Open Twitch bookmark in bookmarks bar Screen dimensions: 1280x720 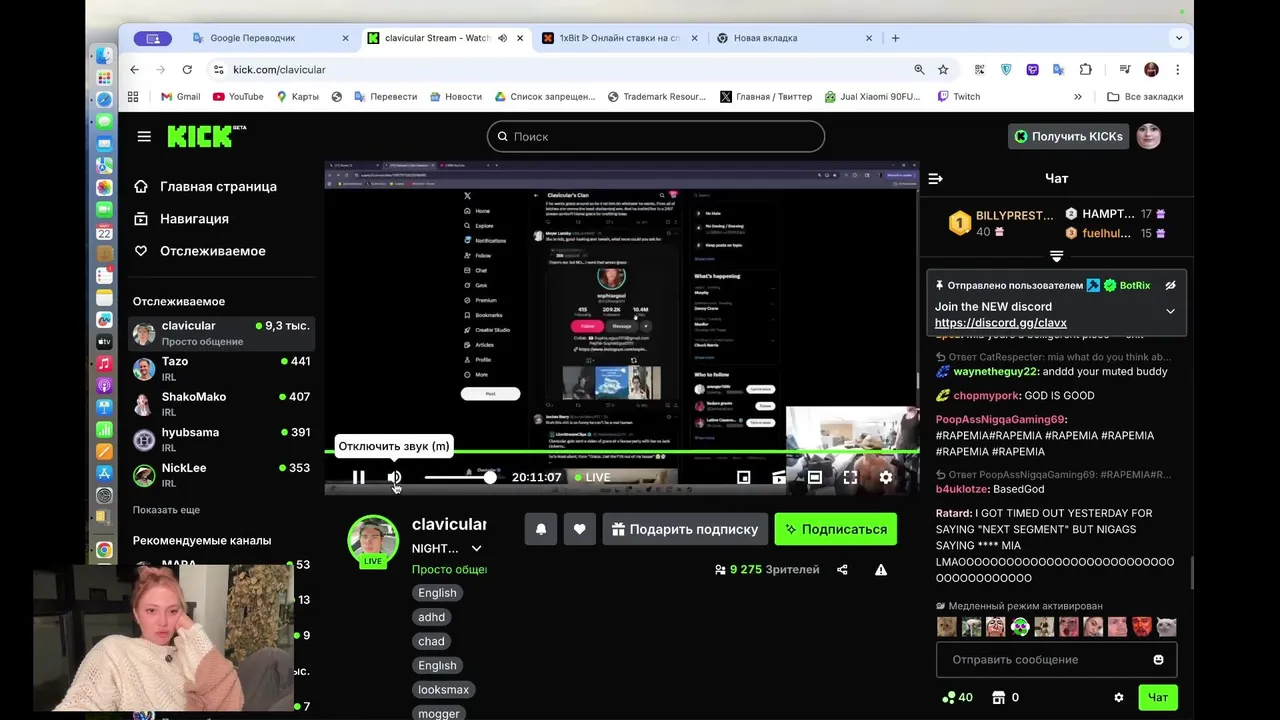click(958, 97)
